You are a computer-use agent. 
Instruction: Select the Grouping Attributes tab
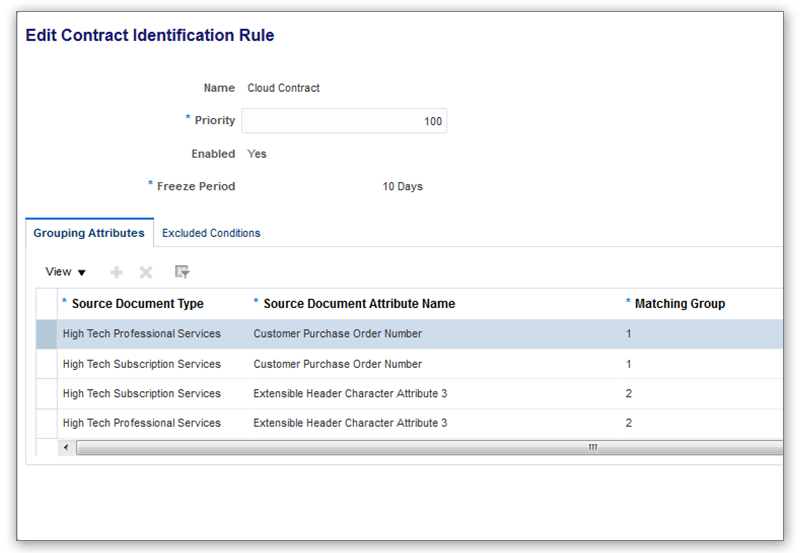[x=89, y=233]
